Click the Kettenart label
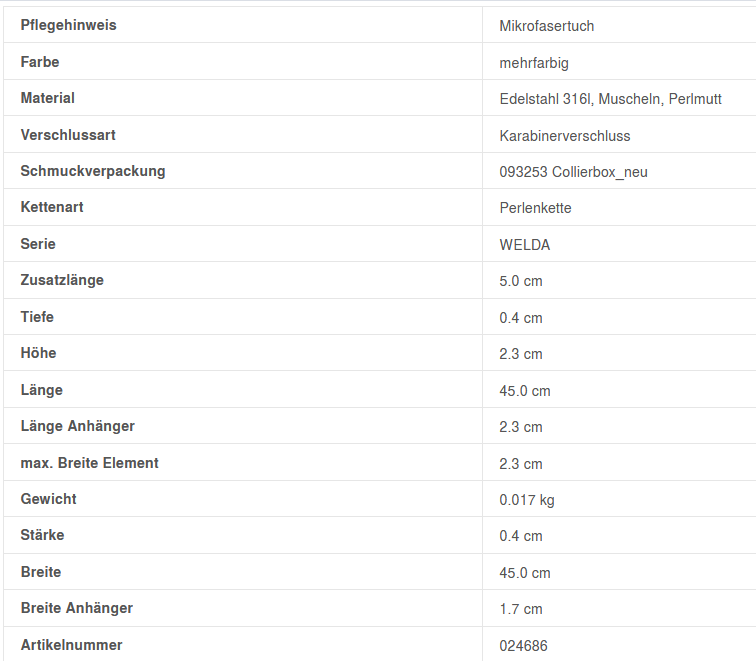756x661 pixels. pos(52,207)
